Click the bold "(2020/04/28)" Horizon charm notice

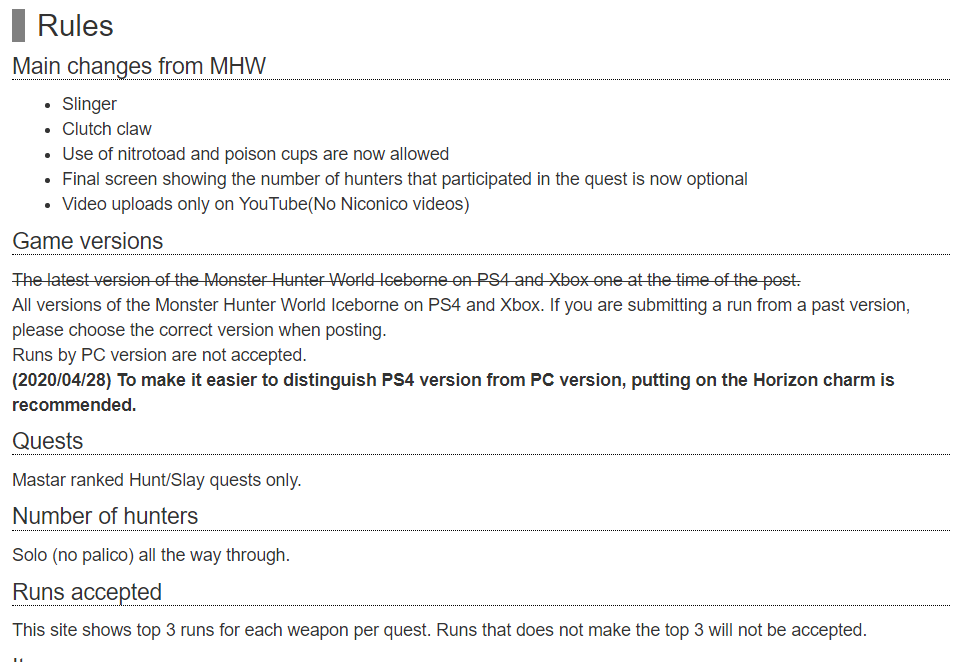452,380
